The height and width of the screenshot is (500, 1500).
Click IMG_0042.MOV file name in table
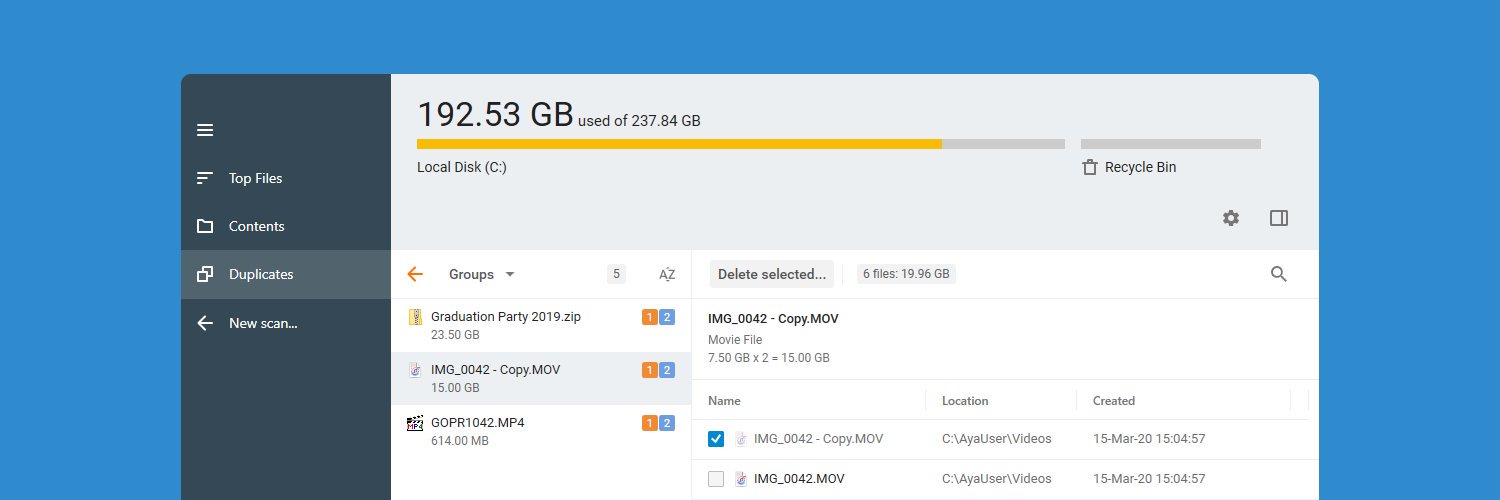799,479
